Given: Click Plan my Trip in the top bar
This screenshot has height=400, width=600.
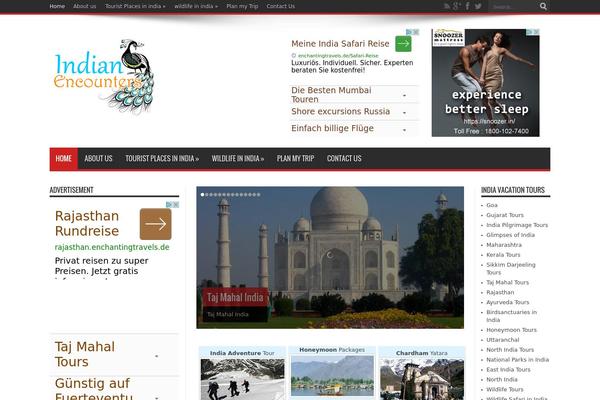Looking at the screenshot, I should [242, 6].
